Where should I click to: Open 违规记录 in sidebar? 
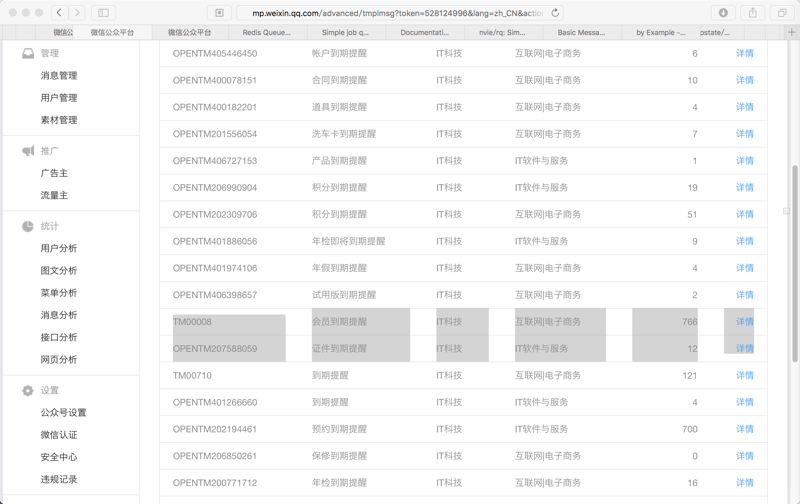tap(59, 480)
